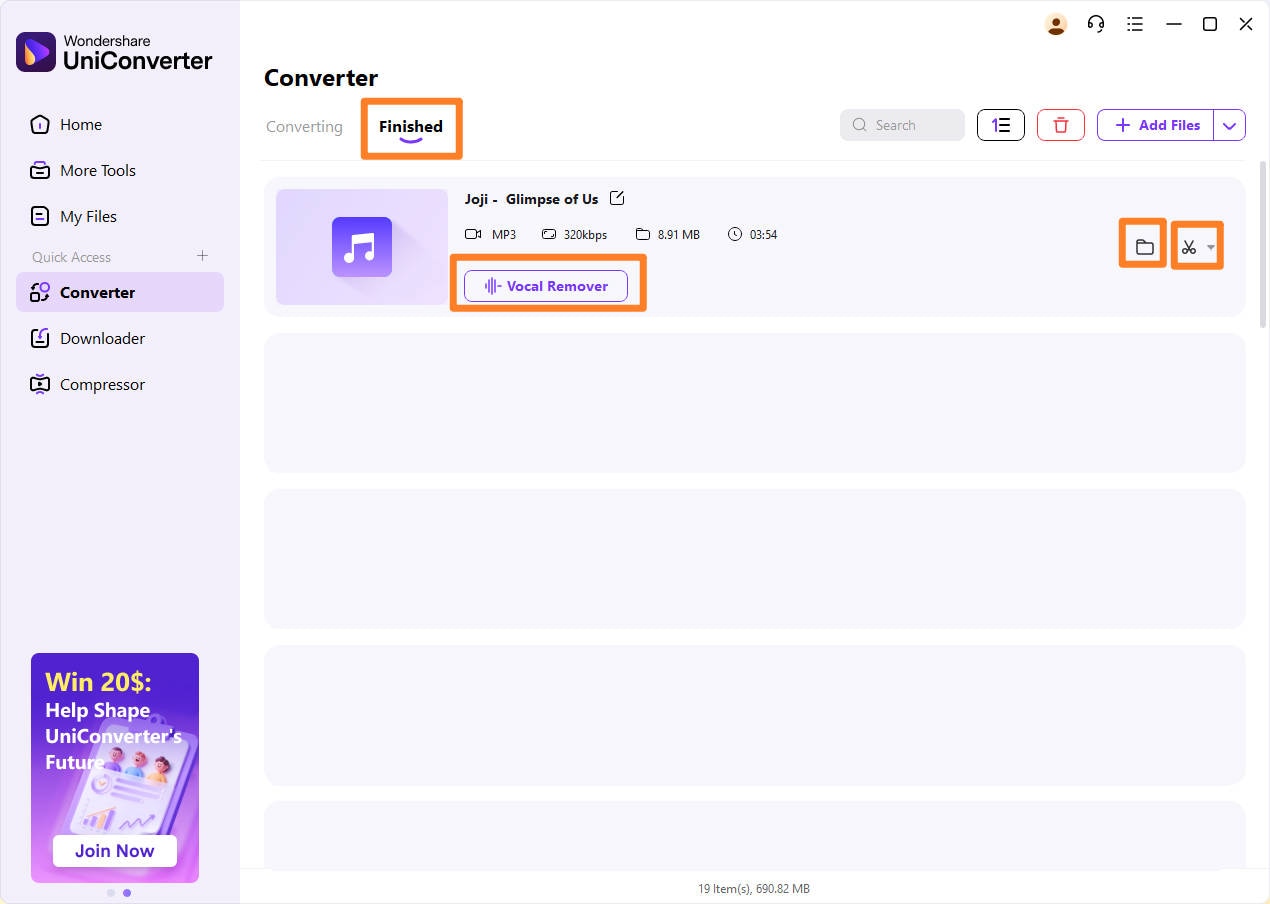
Task: Expand the Add Files dropdown arrow
Action: [x=1230, y=125]
